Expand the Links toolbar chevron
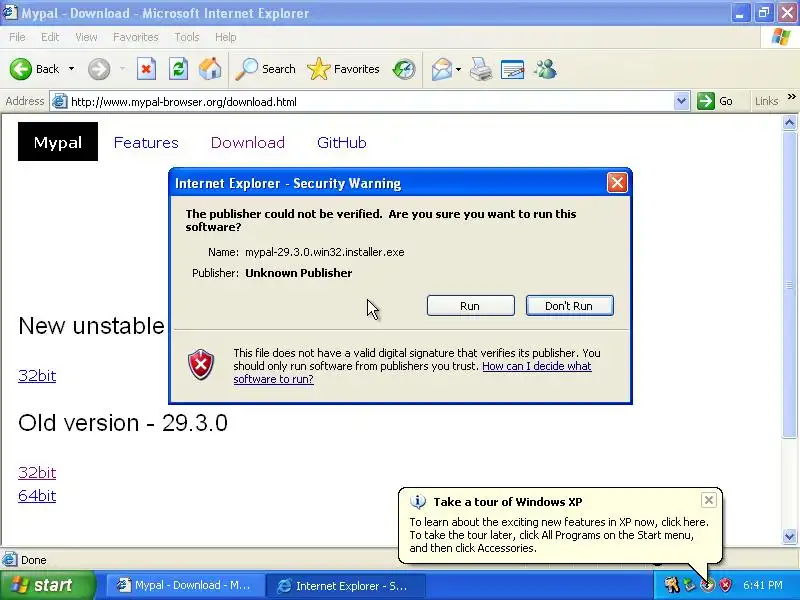This screenshot has width=800, height=600. point(791,97)
